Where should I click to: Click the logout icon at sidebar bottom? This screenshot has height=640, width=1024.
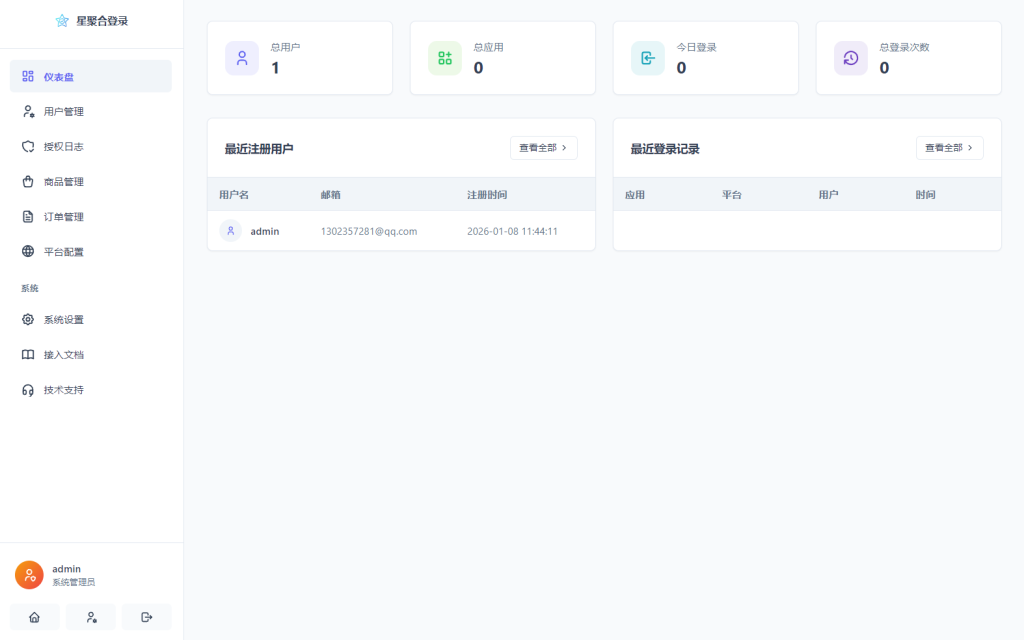tap(146, 617)
